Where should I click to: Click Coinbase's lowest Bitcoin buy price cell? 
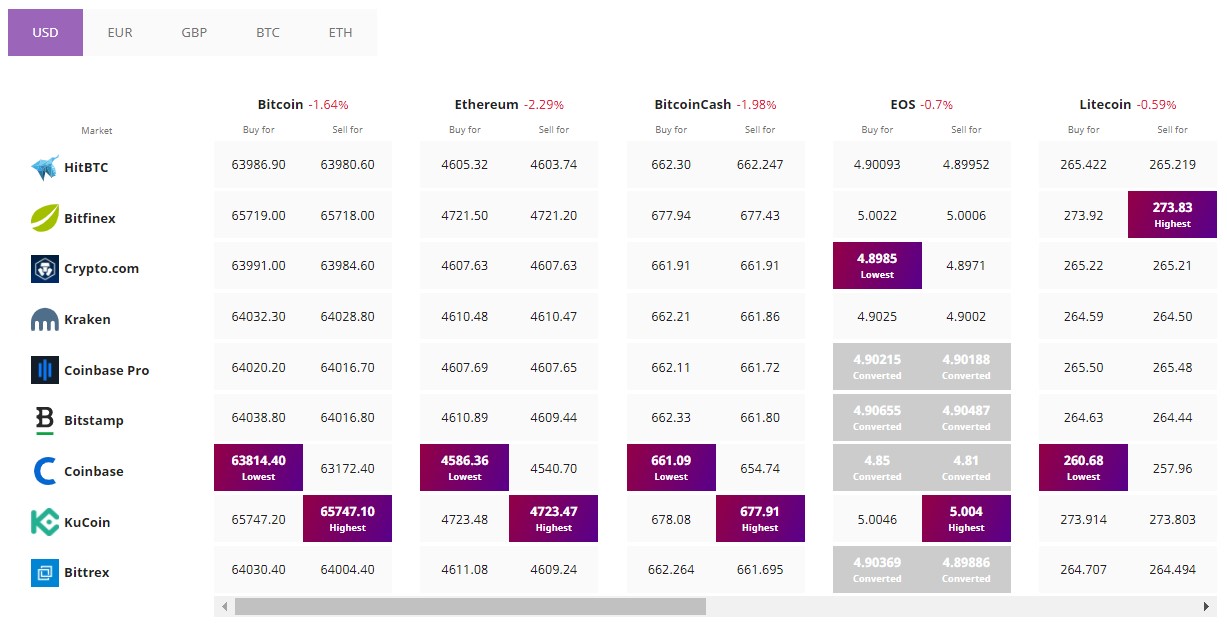(258, 467)
